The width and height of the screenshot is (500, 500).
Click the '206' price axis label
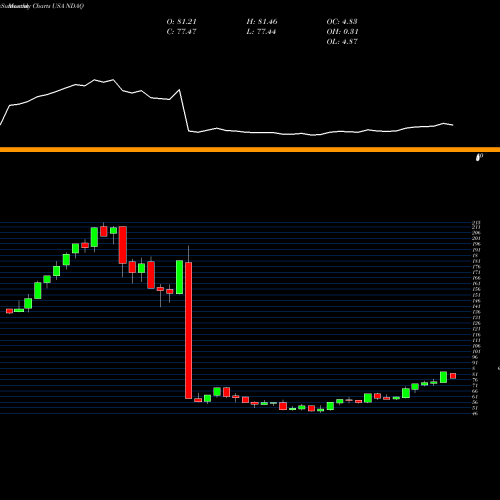click(x=476, y=233)
